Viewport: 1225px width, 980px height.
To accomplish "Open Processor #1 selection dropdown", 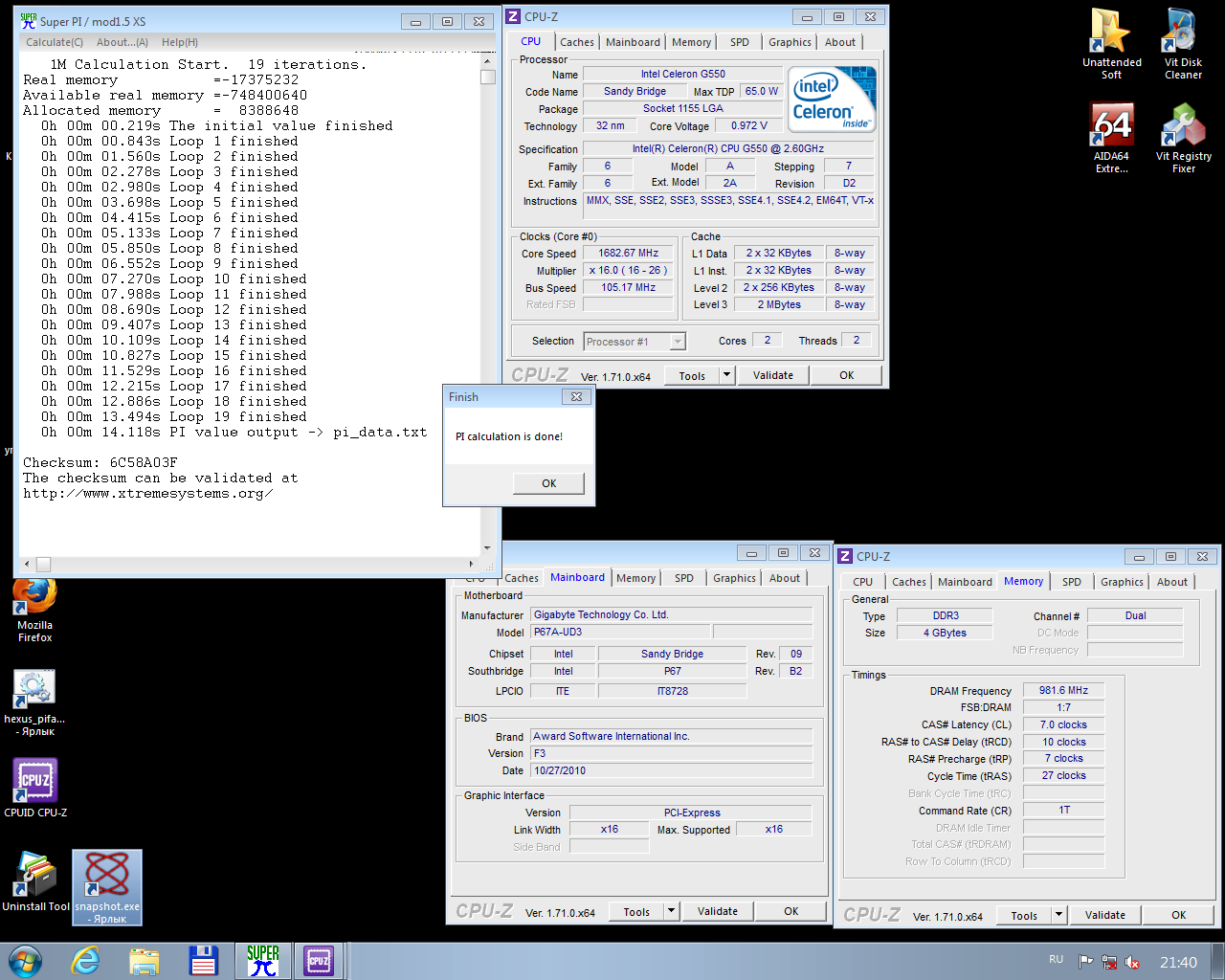I will tap(635, 342).
